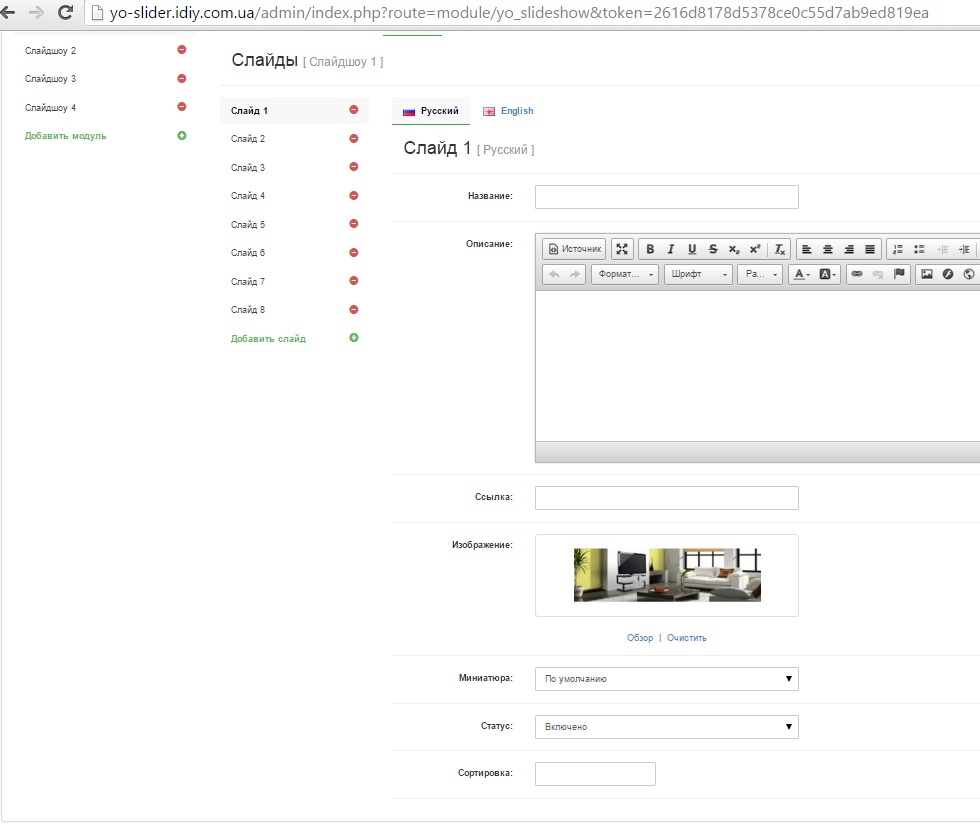Image resolution: width=980 pixels, height=832 pixels.
Task: Open the Шрифт font dropdown
Action: 698,274
